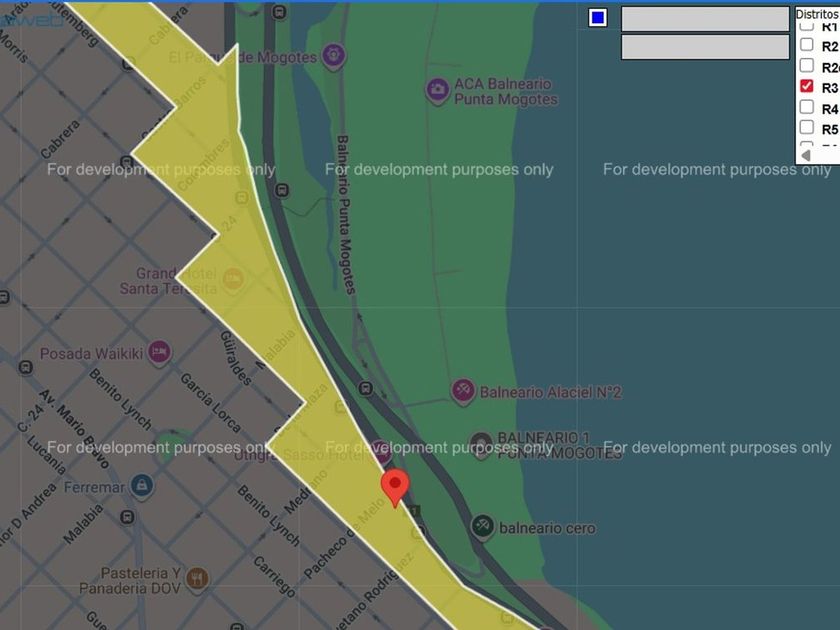This screenshot has height=630, width=840.
Task: Click the blue color square
Action: click(598, 18)
